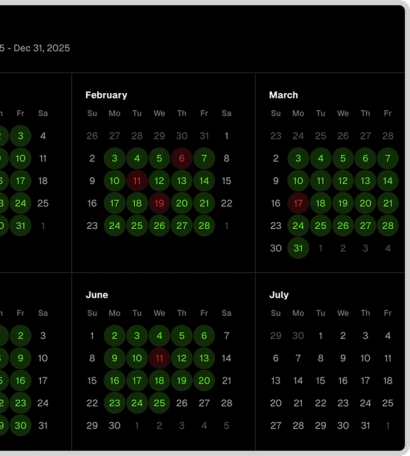Click February 19 red day
Image resolution: width=410 pixels, height=456 pixels.
click(159, 203)
